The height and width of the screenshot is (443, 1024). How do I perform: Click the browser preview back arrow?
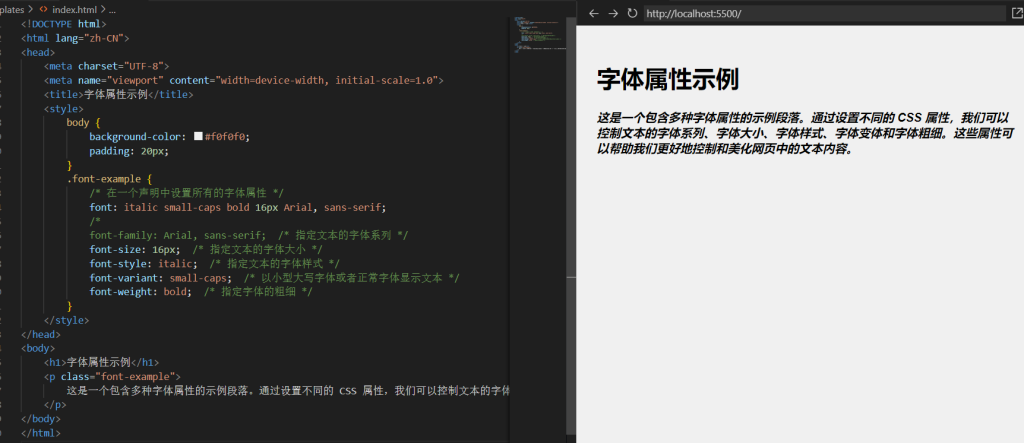(594, 13)
